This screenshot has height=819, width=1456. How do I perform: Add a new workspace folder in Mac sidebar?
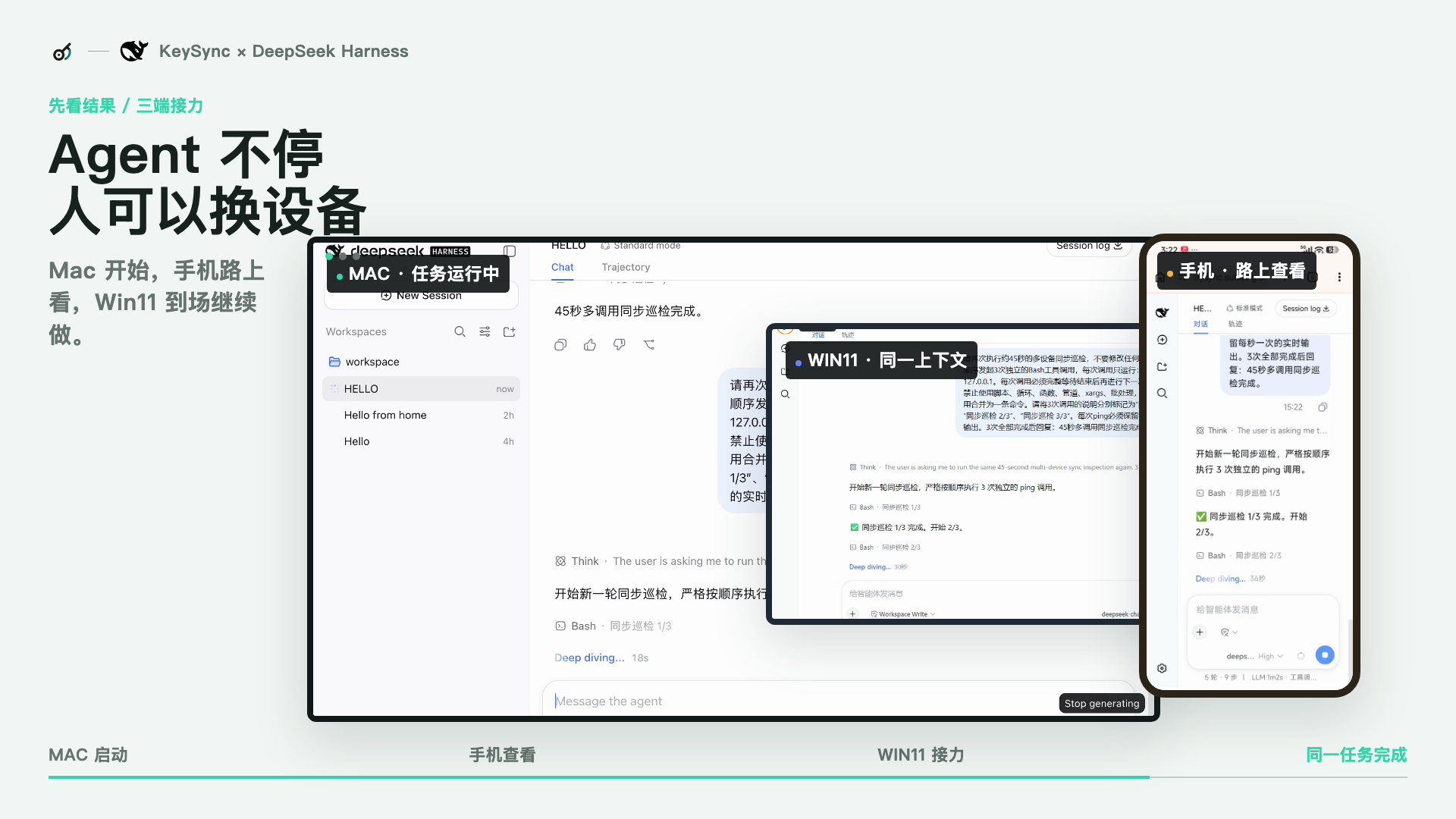point(510,331)
